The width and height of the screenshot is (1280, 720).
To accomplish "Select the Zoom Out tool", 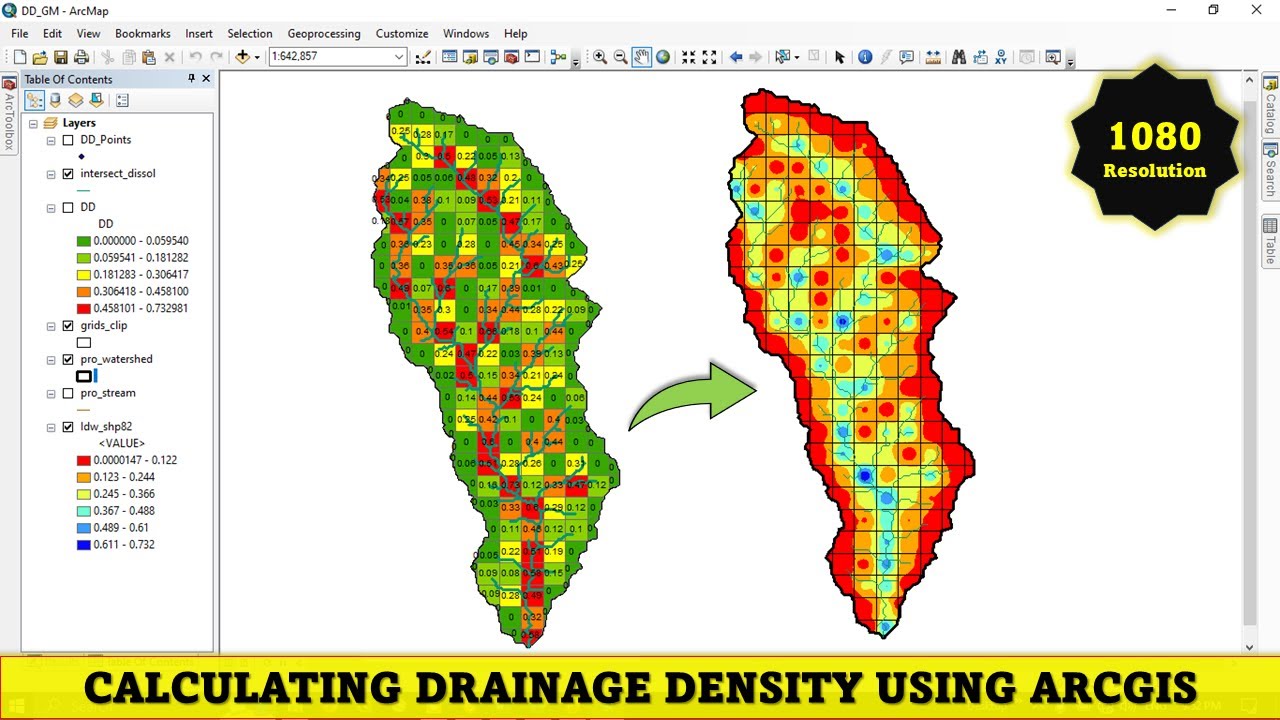I will (621, 57).
